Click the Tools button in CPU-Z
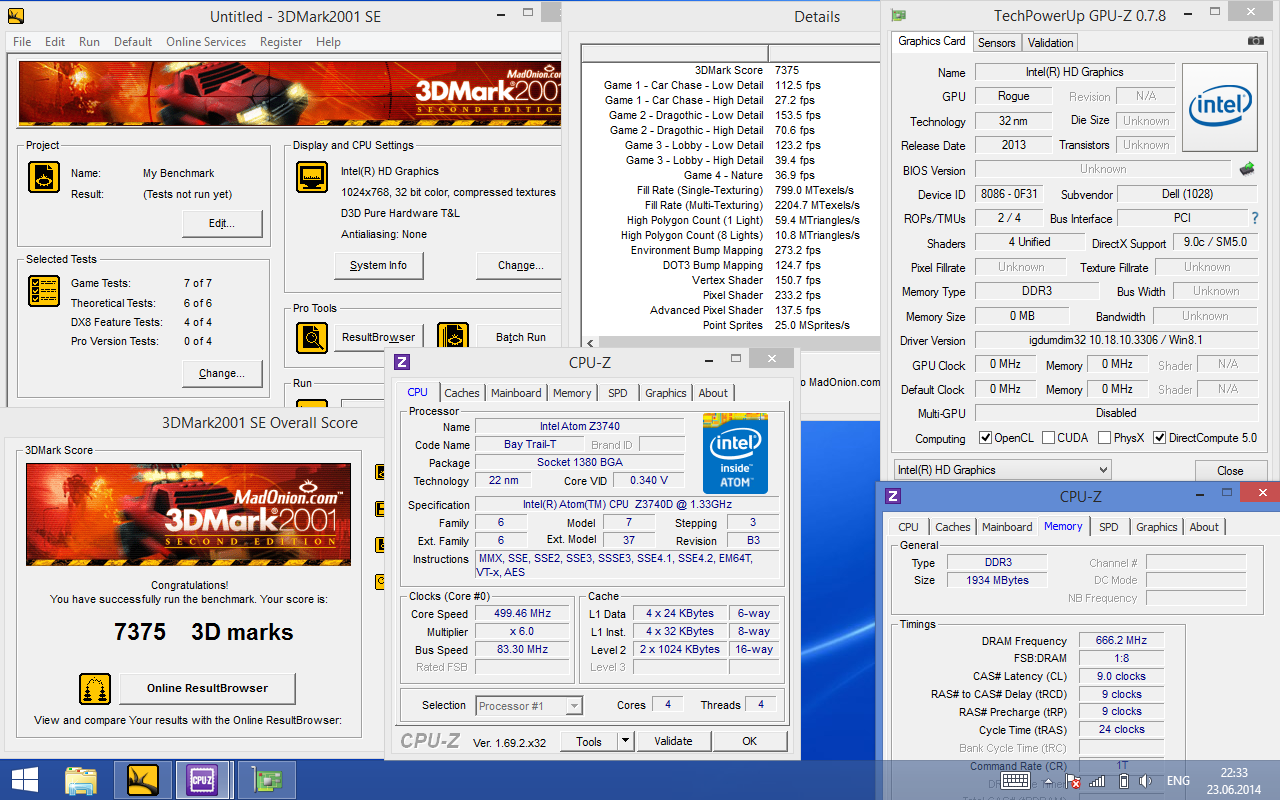This screenshot has width=1280, height=800. tap(589, 741)
